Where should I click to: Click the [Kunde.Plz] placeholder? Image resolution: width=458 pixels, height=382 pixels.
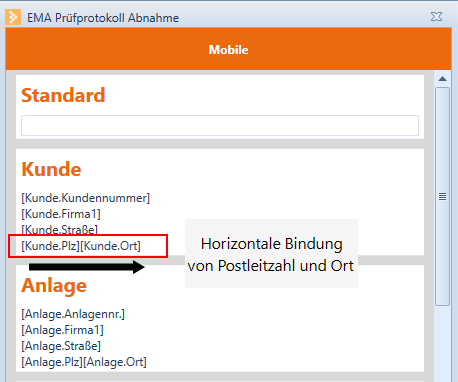(x=51, y=246)
